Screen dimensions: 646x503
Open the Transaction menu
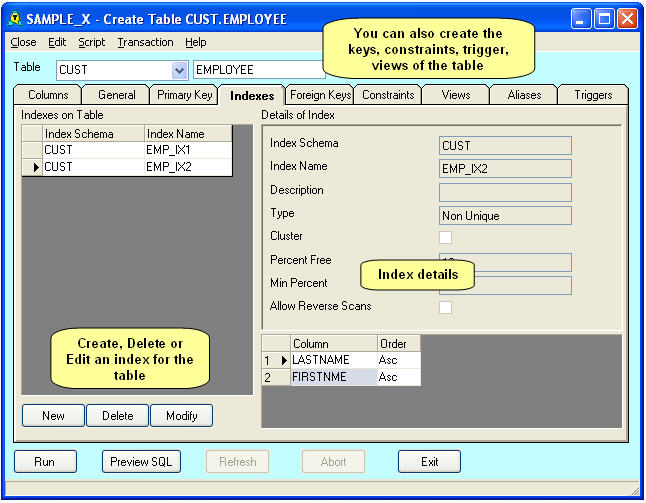pos(145,42)
